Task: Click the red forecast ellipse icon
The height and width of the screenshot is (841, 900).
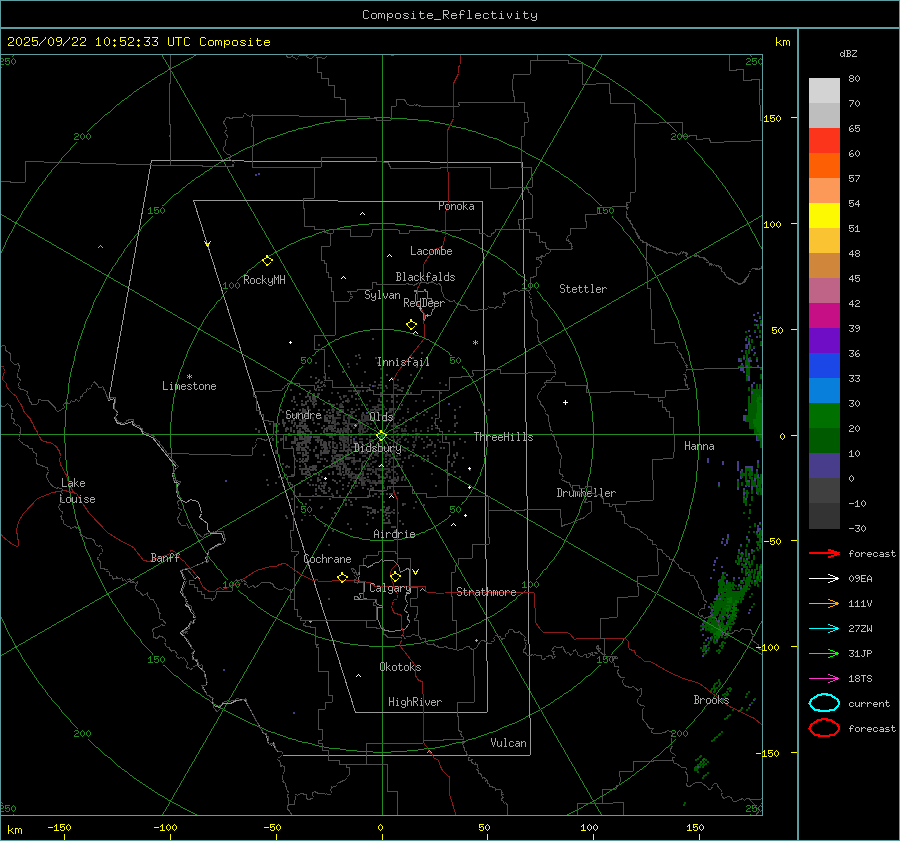Action: [x=824, y=728]
